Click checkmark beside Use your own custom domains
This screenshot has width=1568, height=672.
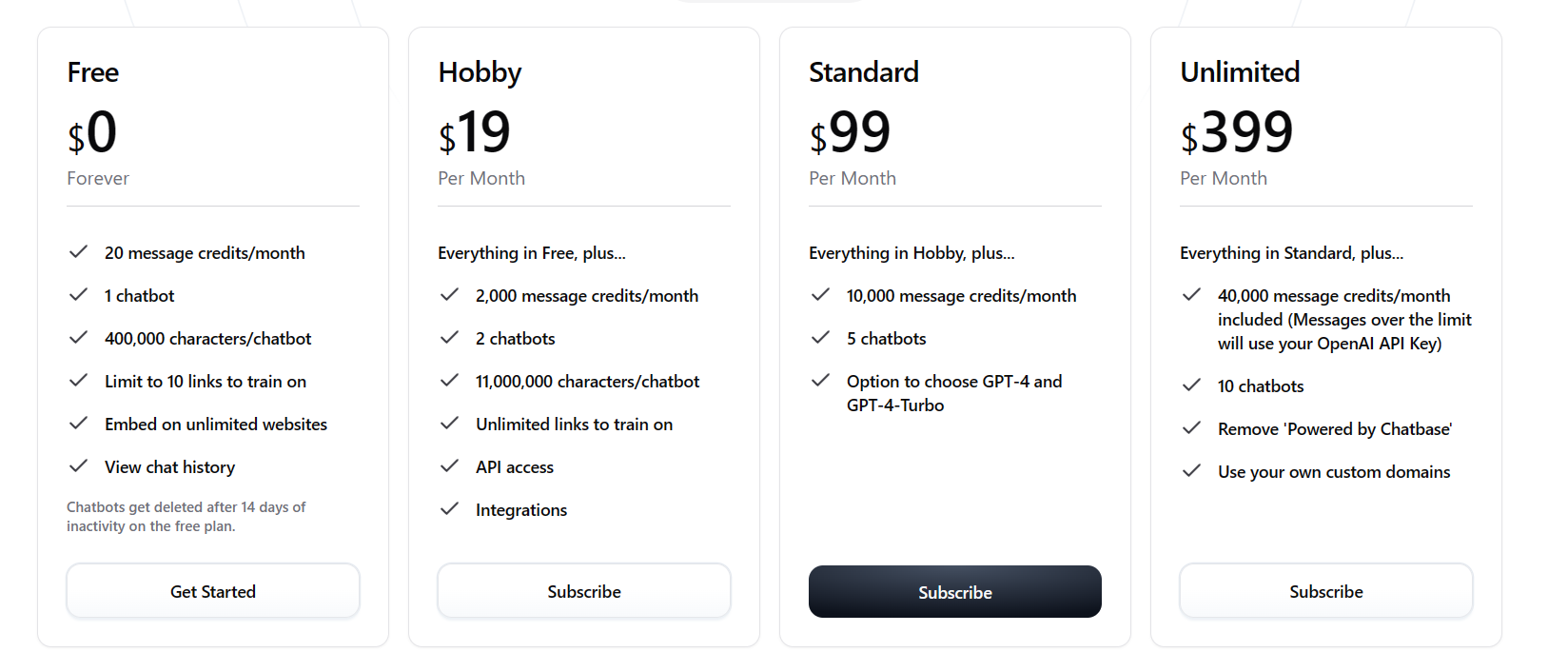(x=1191, y=471)
